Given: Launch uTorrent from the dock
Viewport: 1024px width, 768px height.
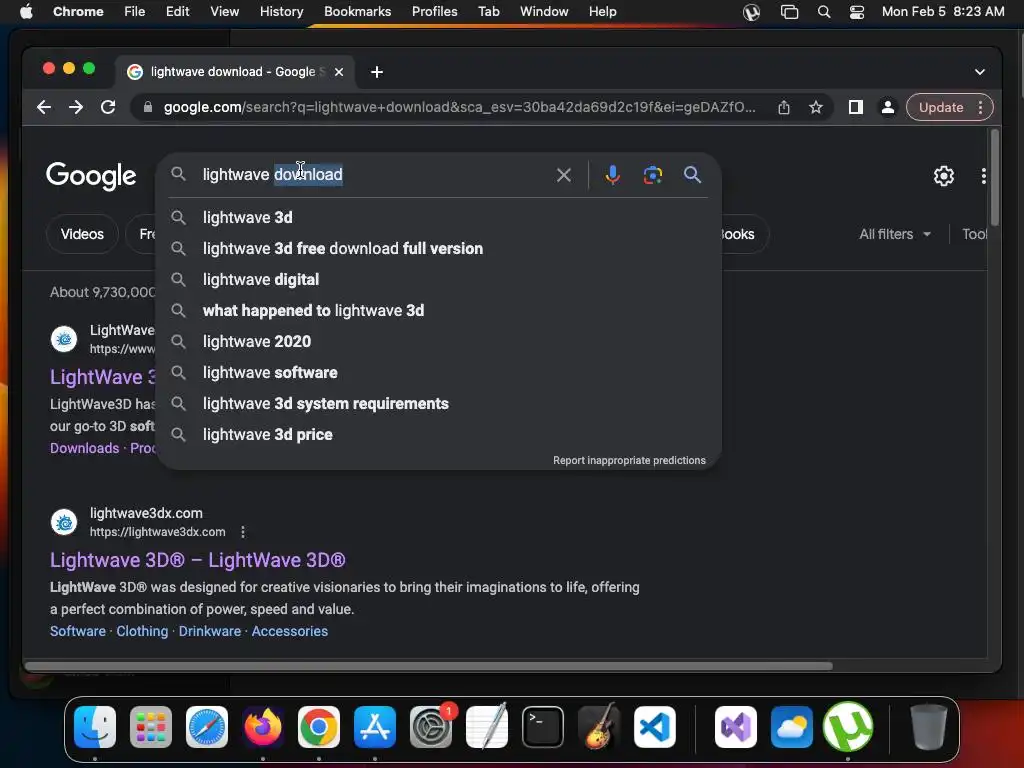Looking at the screenshot, I should coord(848,727).
